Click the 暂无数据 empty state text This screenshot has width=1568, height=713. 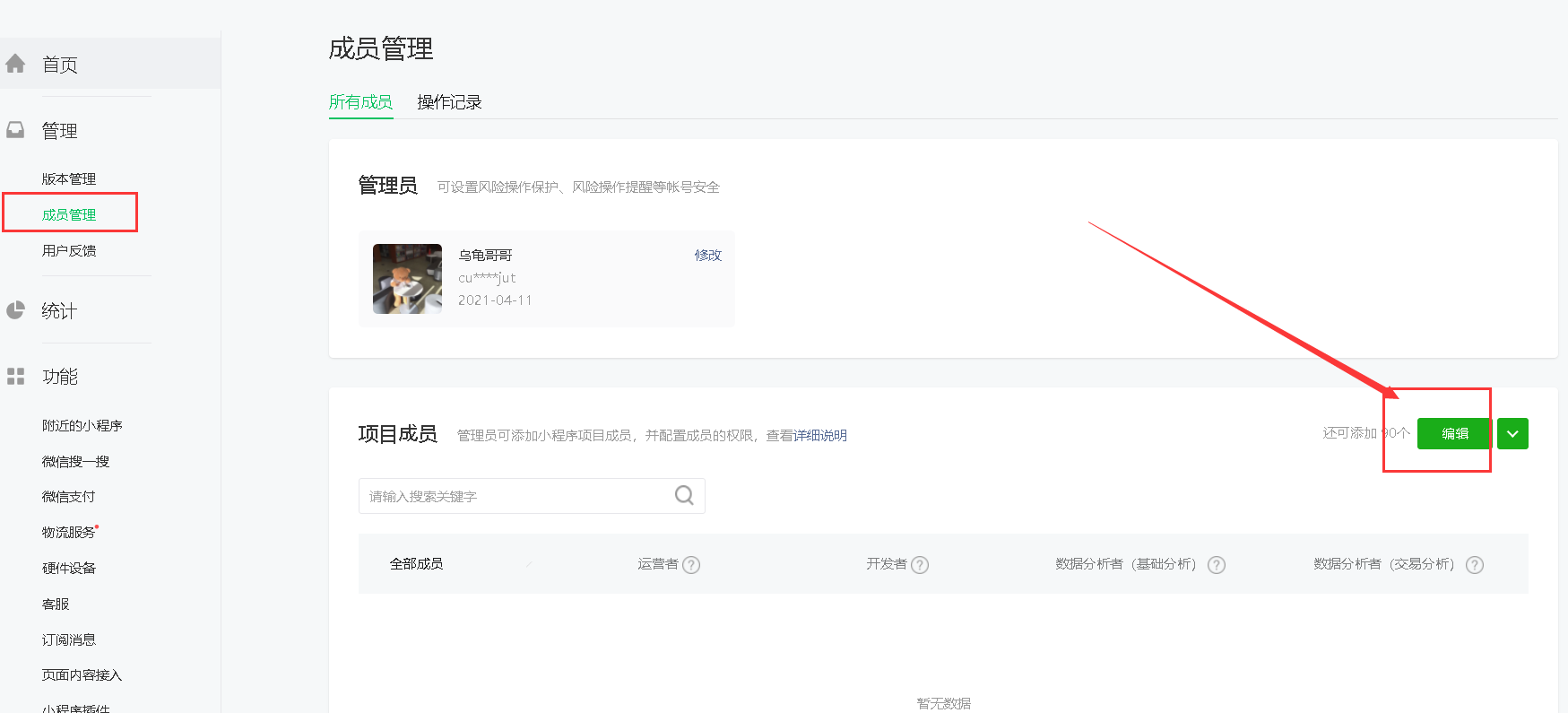pos(943,703)
